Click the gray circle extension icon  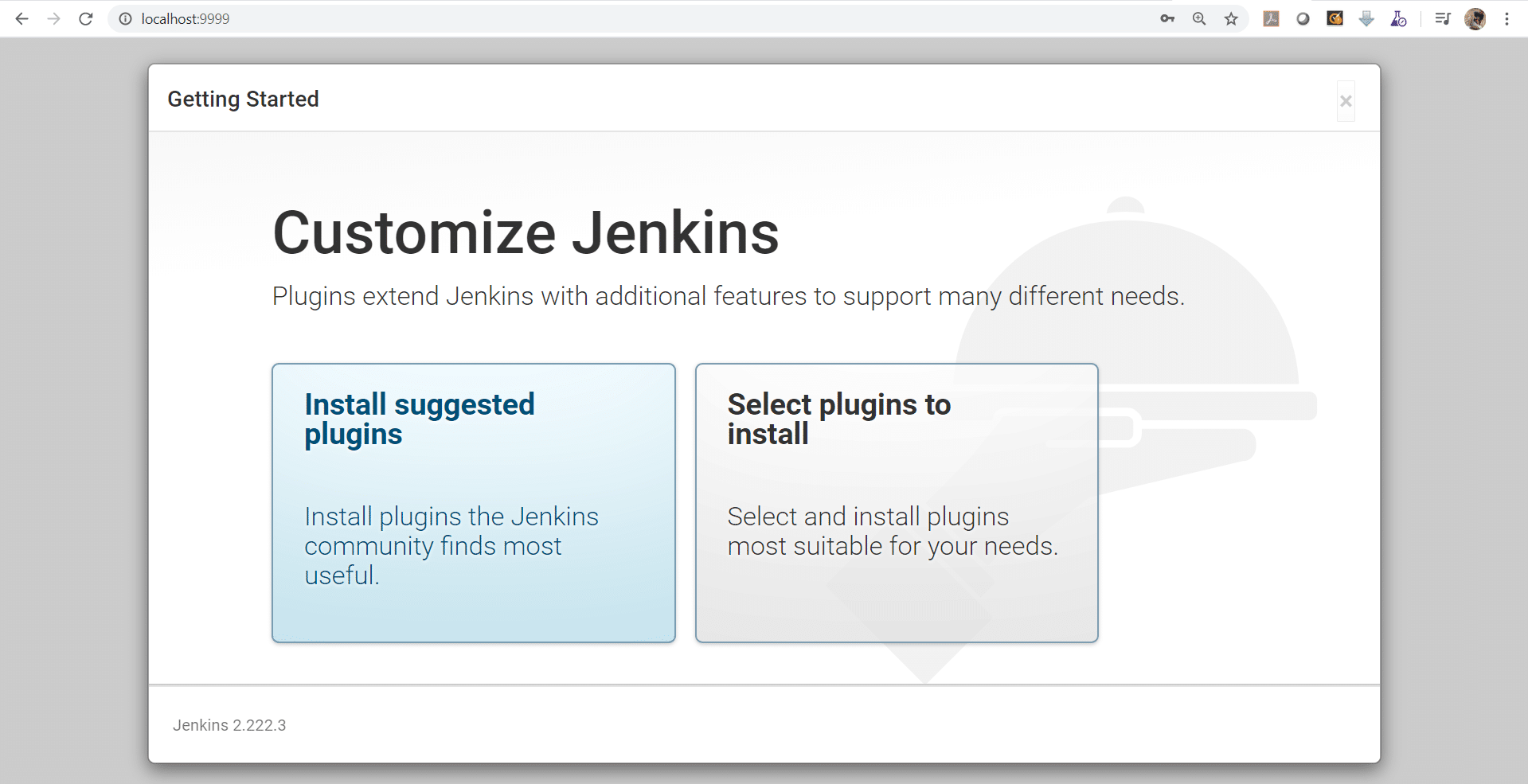(1303, 19)
